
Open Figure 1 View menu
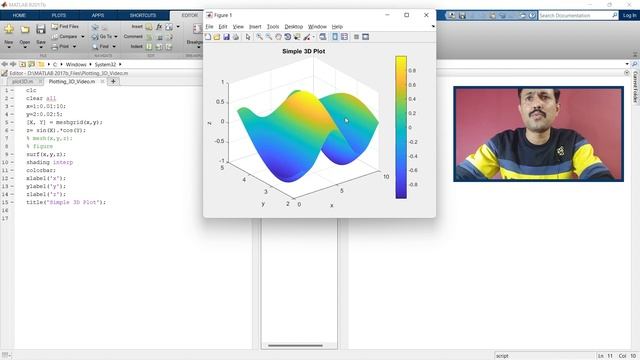tap(238, 27)
